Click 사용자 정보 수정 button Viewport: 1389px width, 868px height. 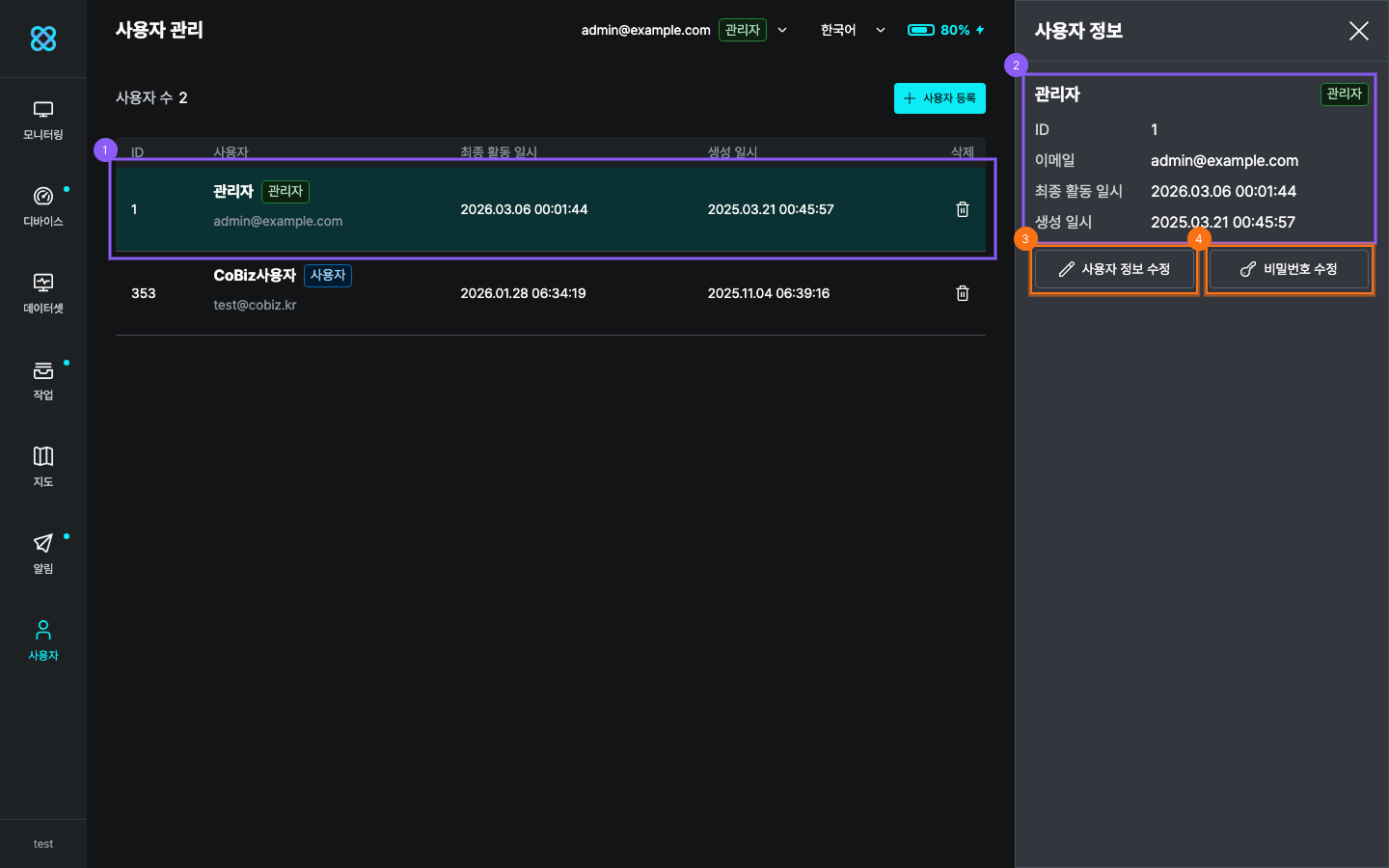(x=1114, y=270)
